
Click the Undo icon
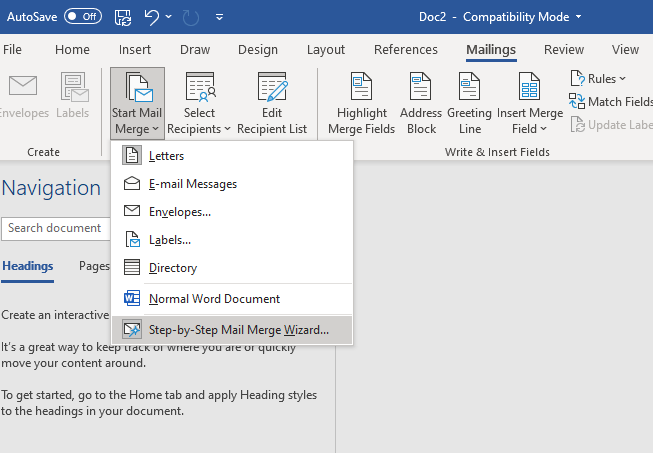[x=153, y=17]
